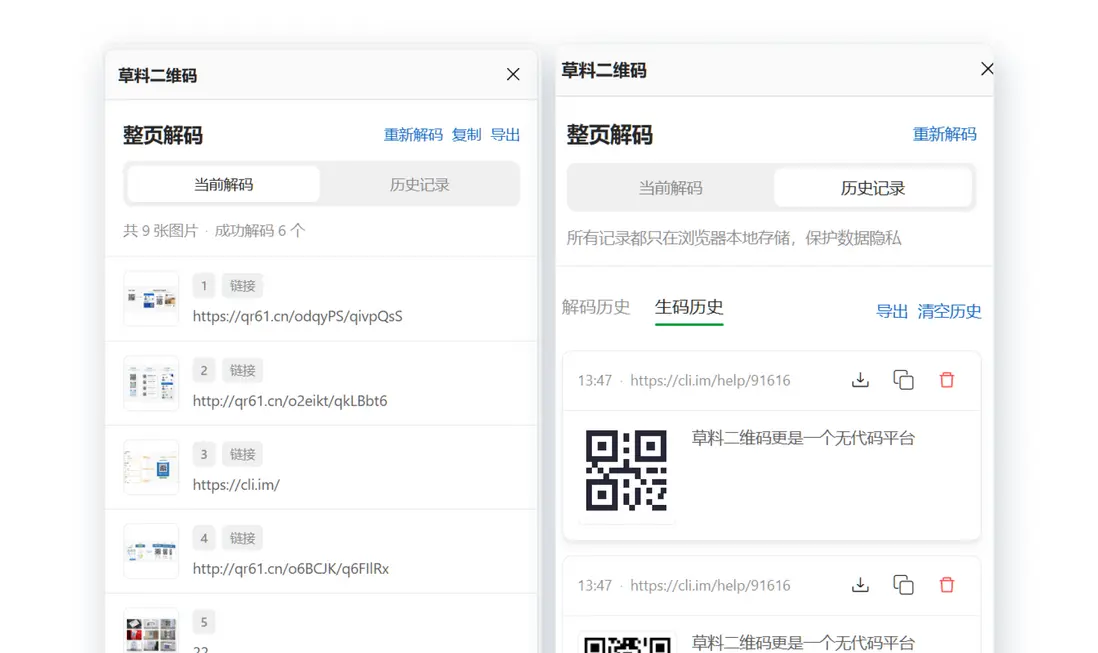The height and width of the screenshot is (653, 1098).
Task: Click the 链接 tag on result 4
Action: [242, 538]
